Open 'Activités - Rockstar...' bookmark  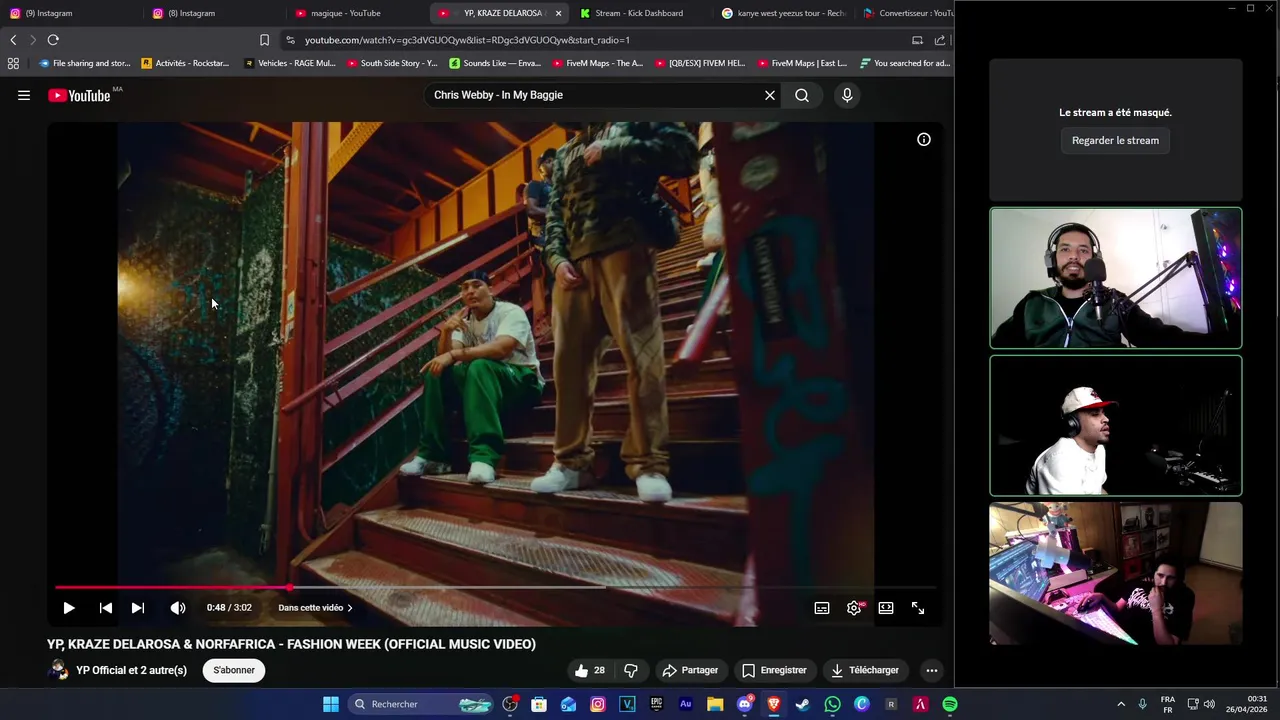tap(185, 63)
